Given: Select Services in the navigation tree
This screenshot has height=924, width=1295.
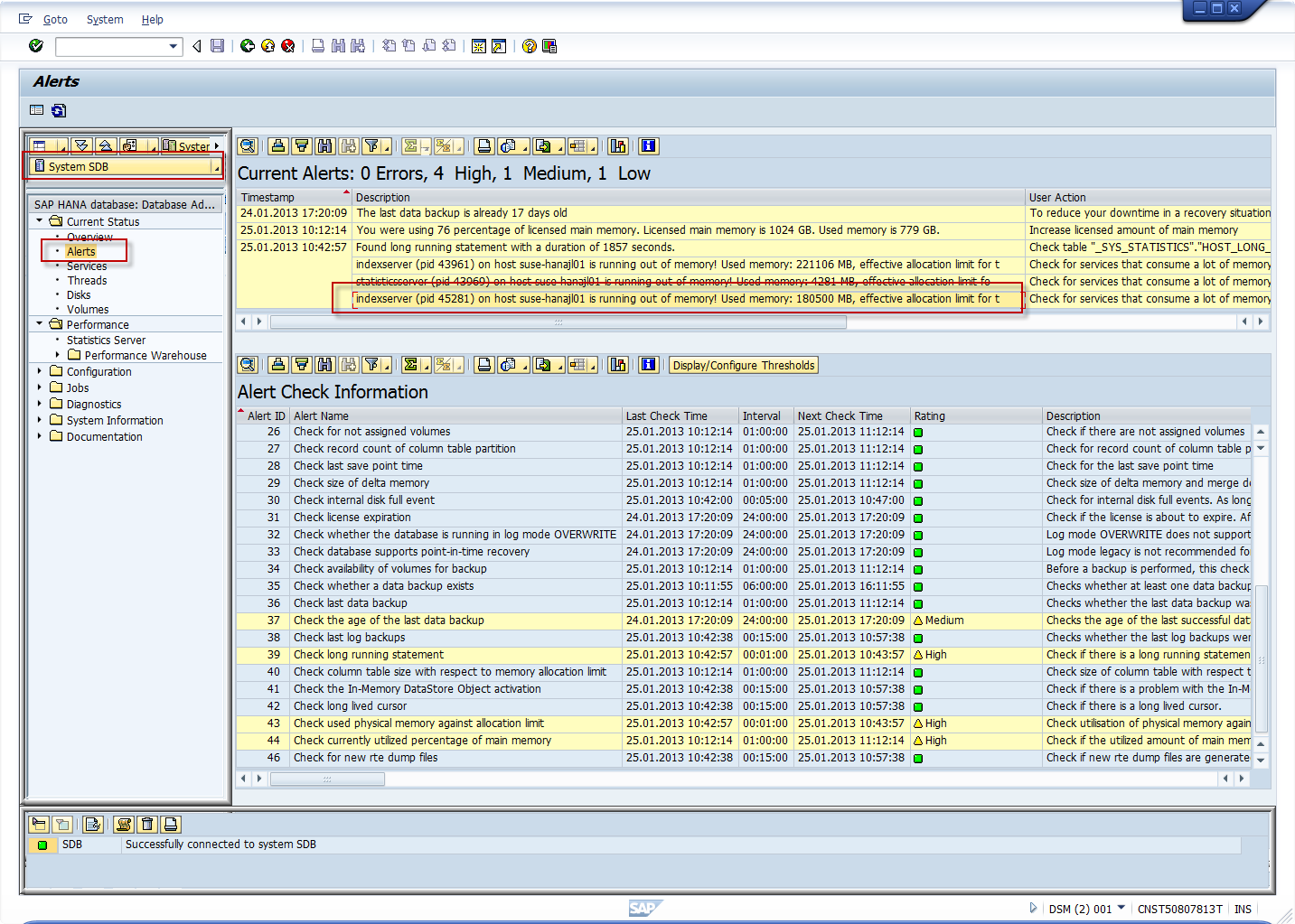Looking at the screenshot, I should (x=87, y=266).
